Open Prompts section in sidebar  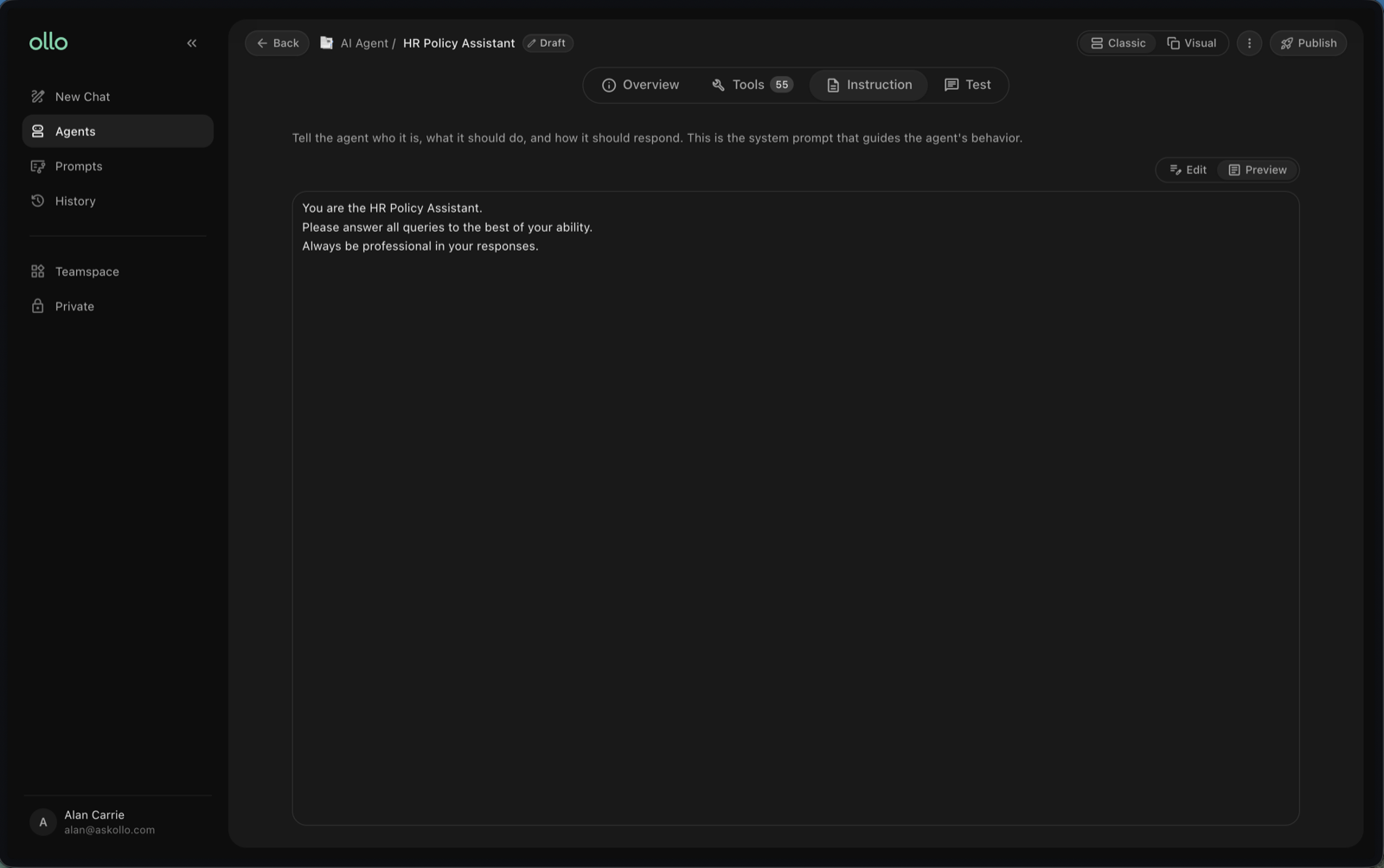tap(118, 166)
